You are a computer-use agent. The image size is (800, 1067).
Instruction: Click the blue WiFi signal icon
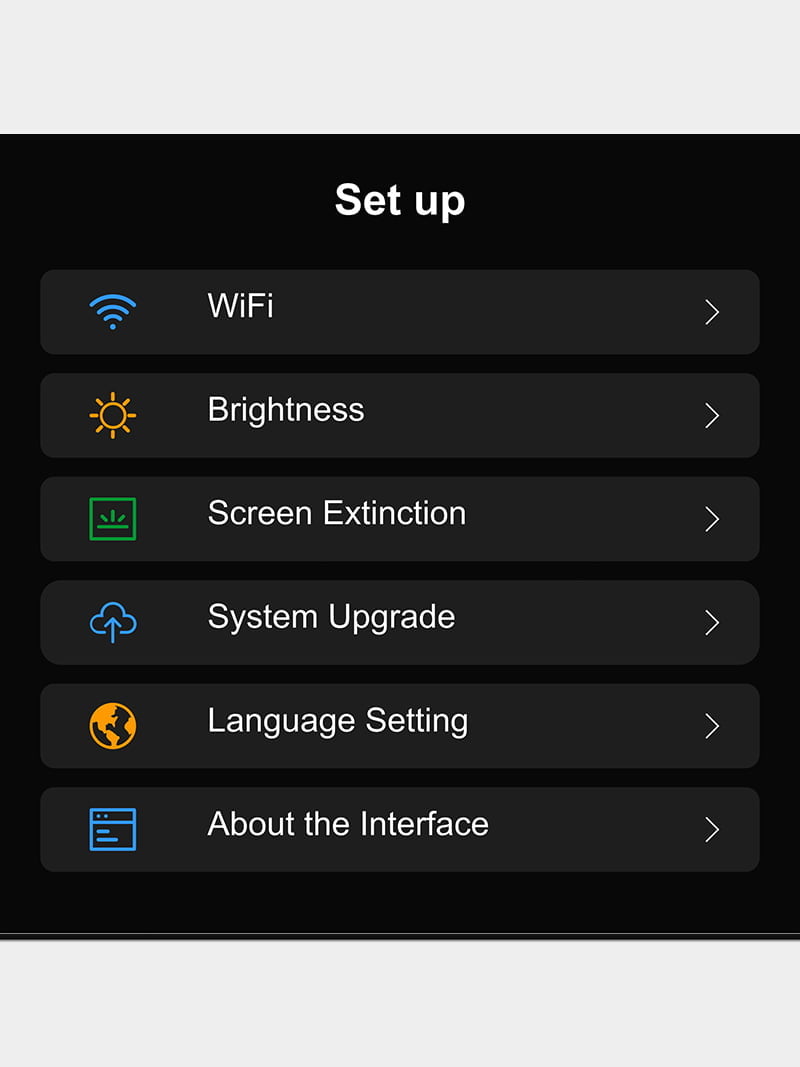click(112, 311)
